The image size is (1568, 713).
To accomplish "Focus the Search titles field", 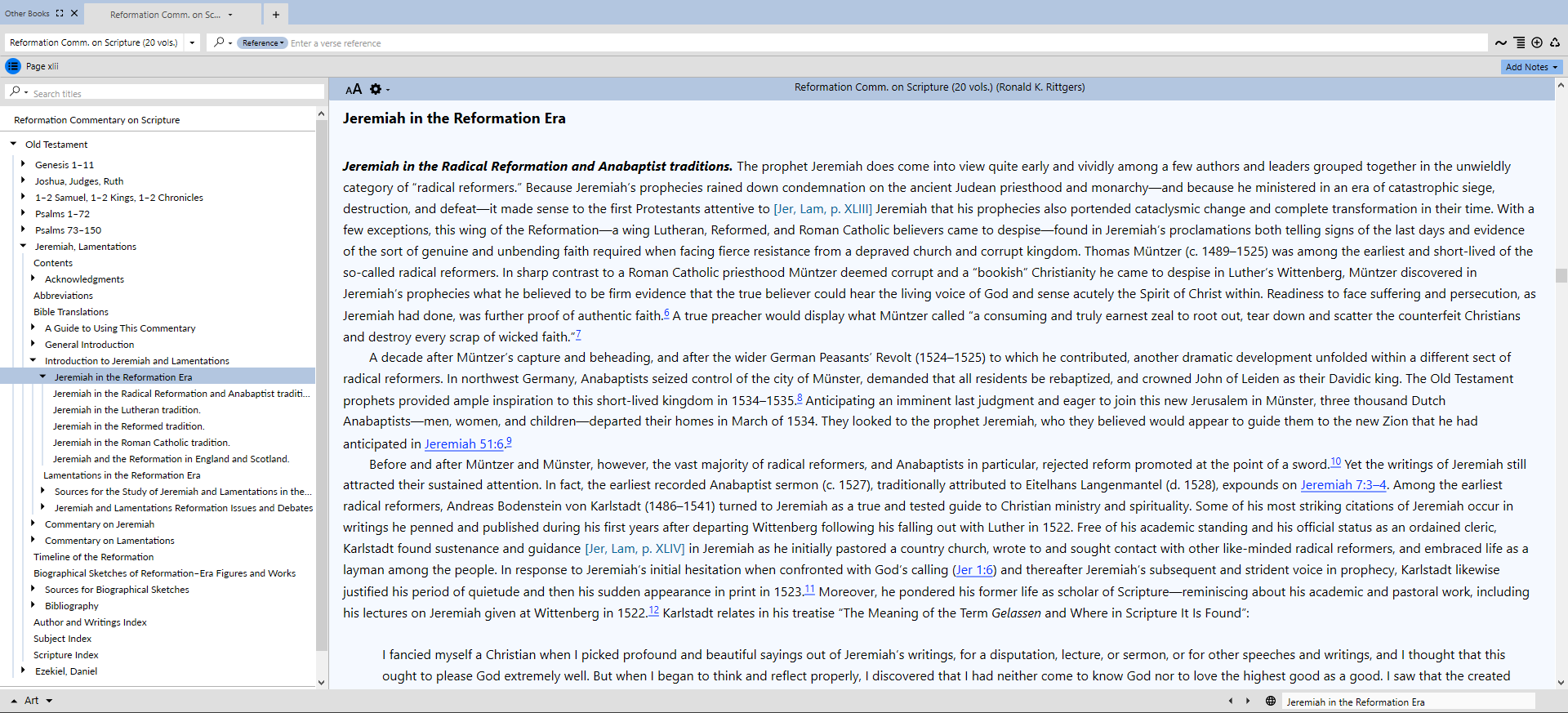I will coord(177,93).
